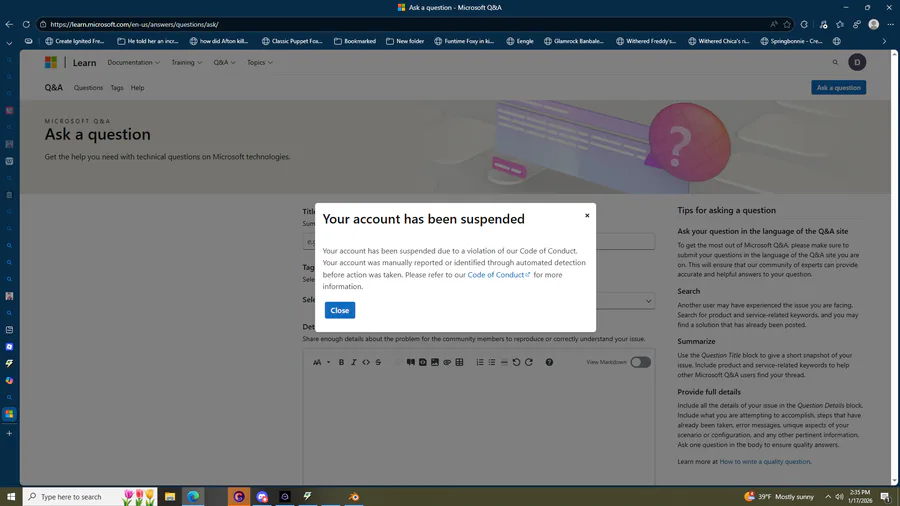Open the Code of Conduct link
Image resolution: width=900 pixels, height=506 pixels.
499,275
